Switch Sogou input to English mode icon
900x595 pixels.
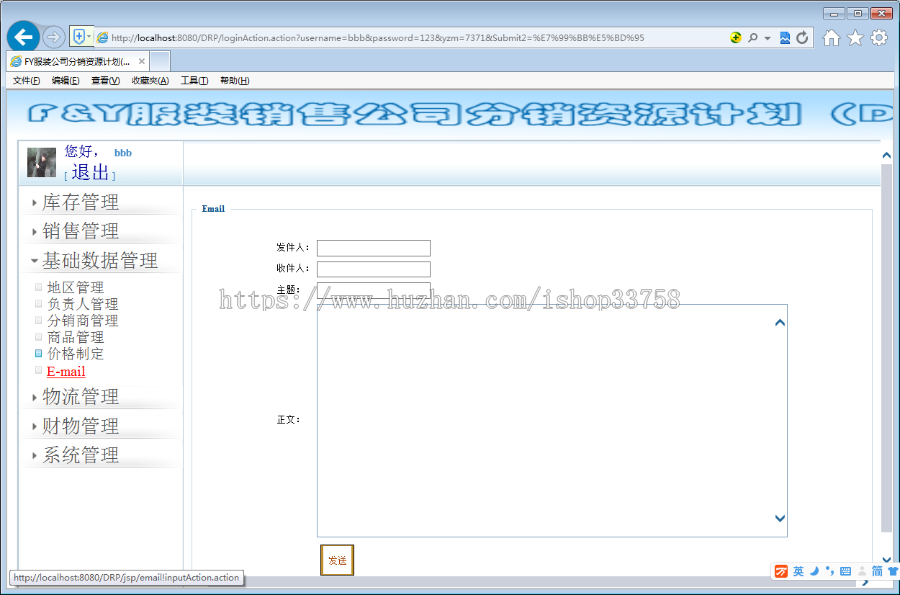796,571
